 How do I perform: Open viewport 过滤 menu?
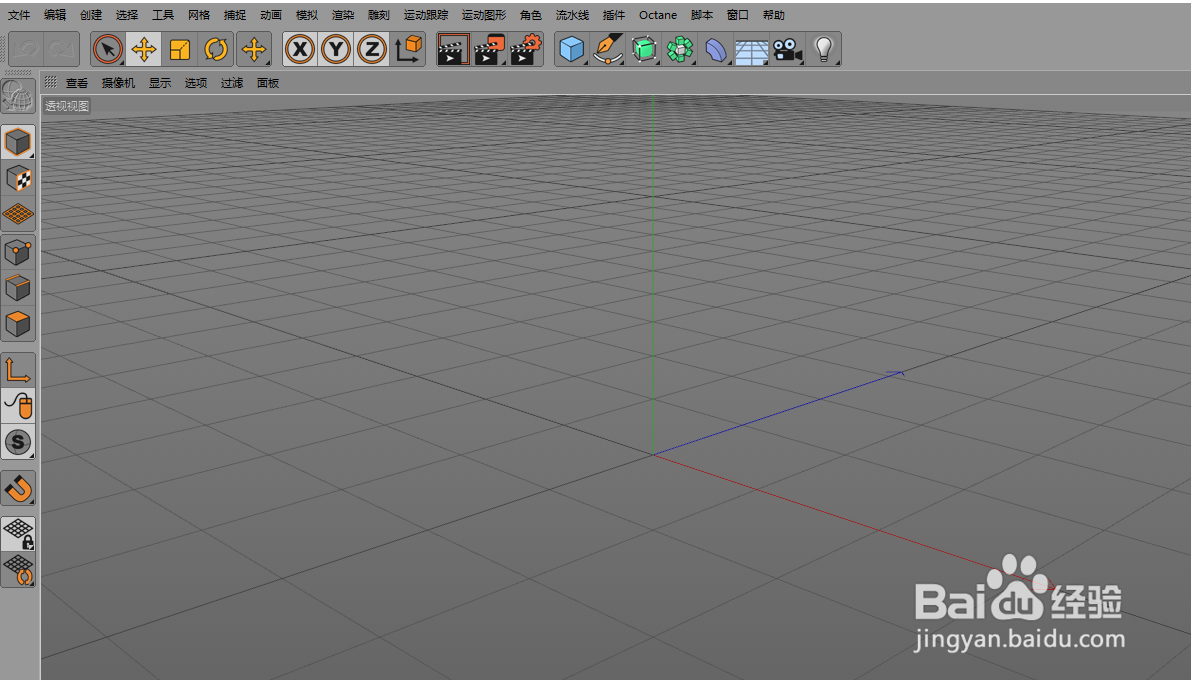click(x=232, y=83)
